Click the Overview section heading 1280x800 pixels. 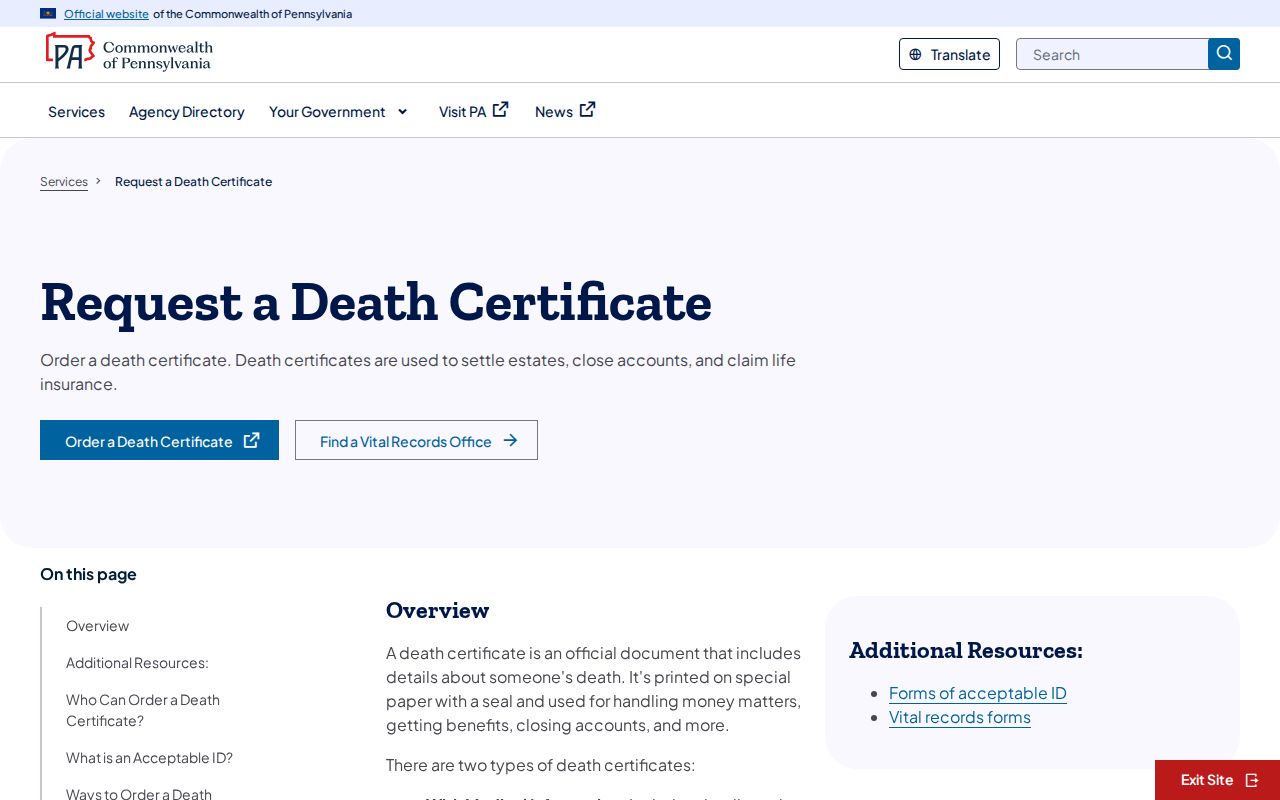(438, 610)
